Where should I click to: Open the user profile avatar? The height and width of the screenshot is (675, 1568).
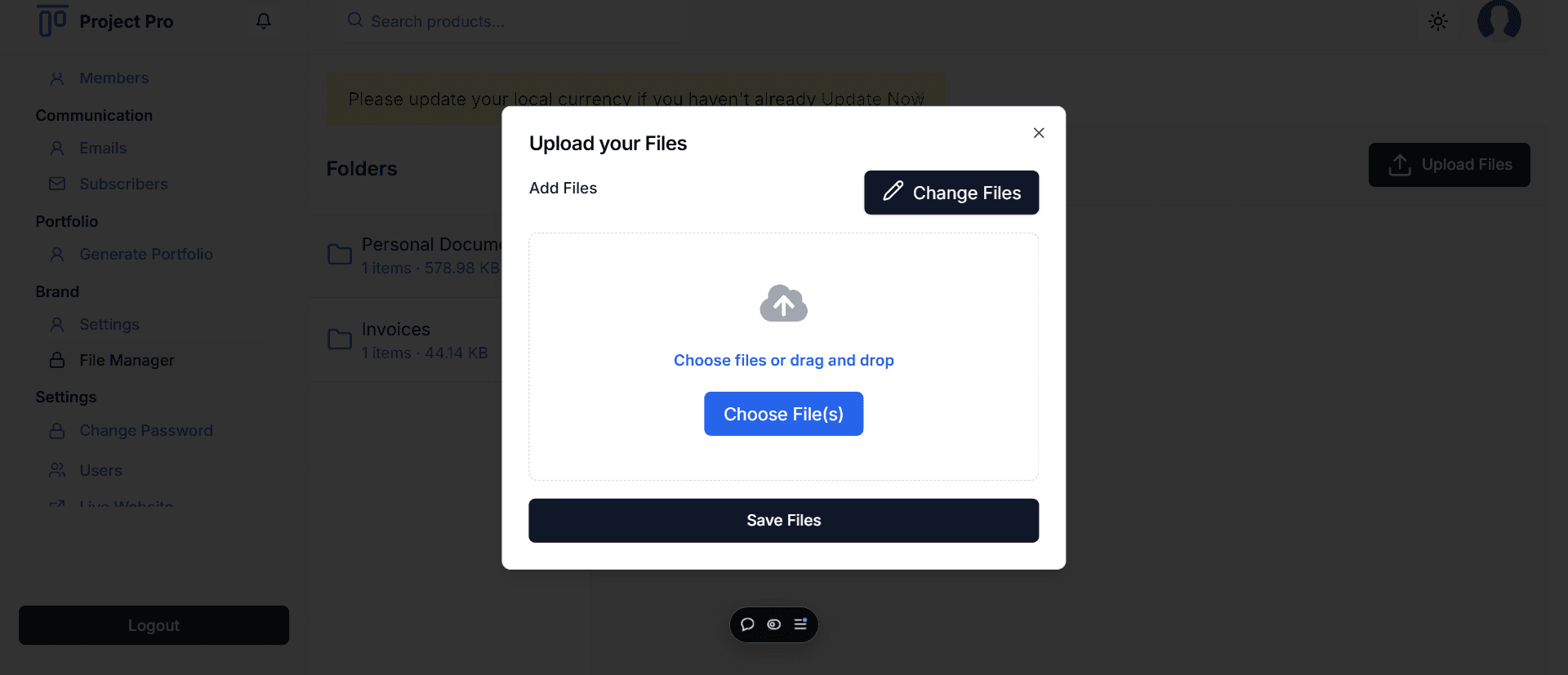1499,20
